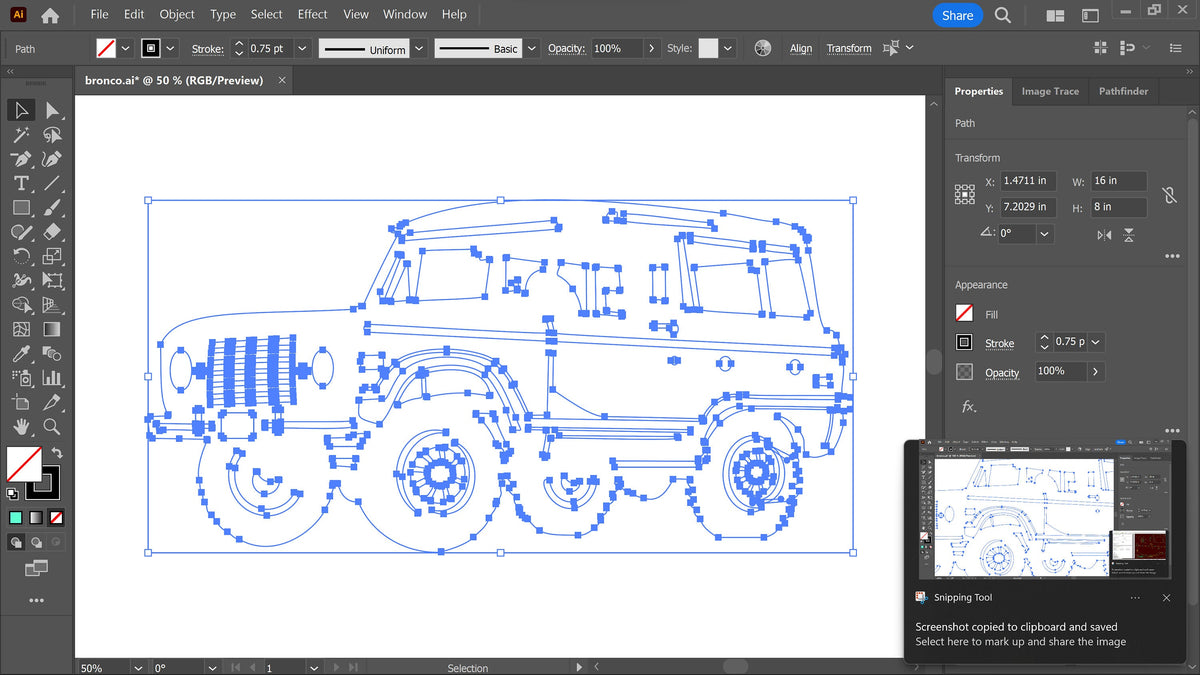1200x675 pixels.
Task: Select the Zoom tool
Action: click(x=52, y=427)
